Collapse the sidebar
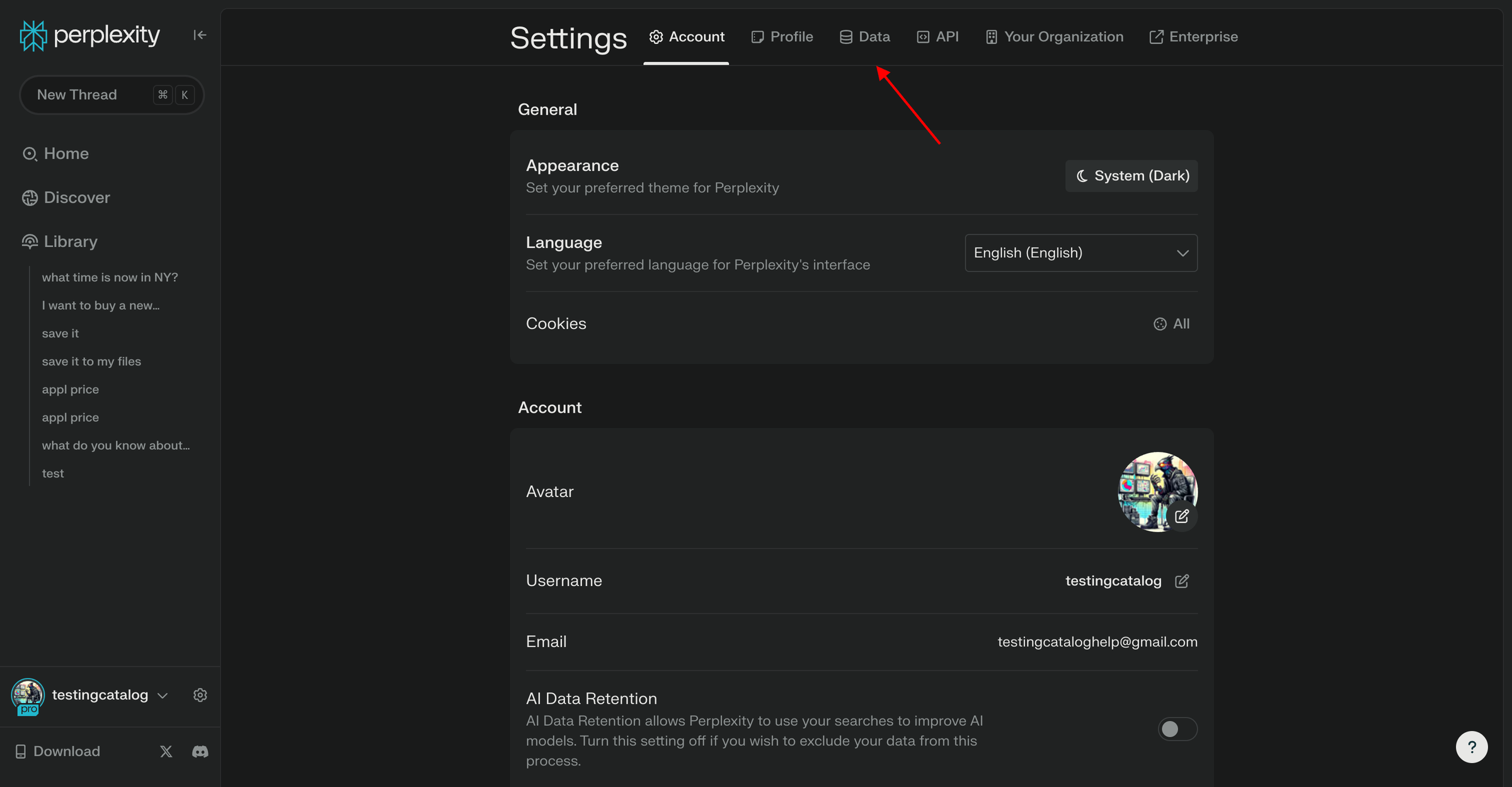The width and height of the screenshot is (1512, 787). coord(200,35)
